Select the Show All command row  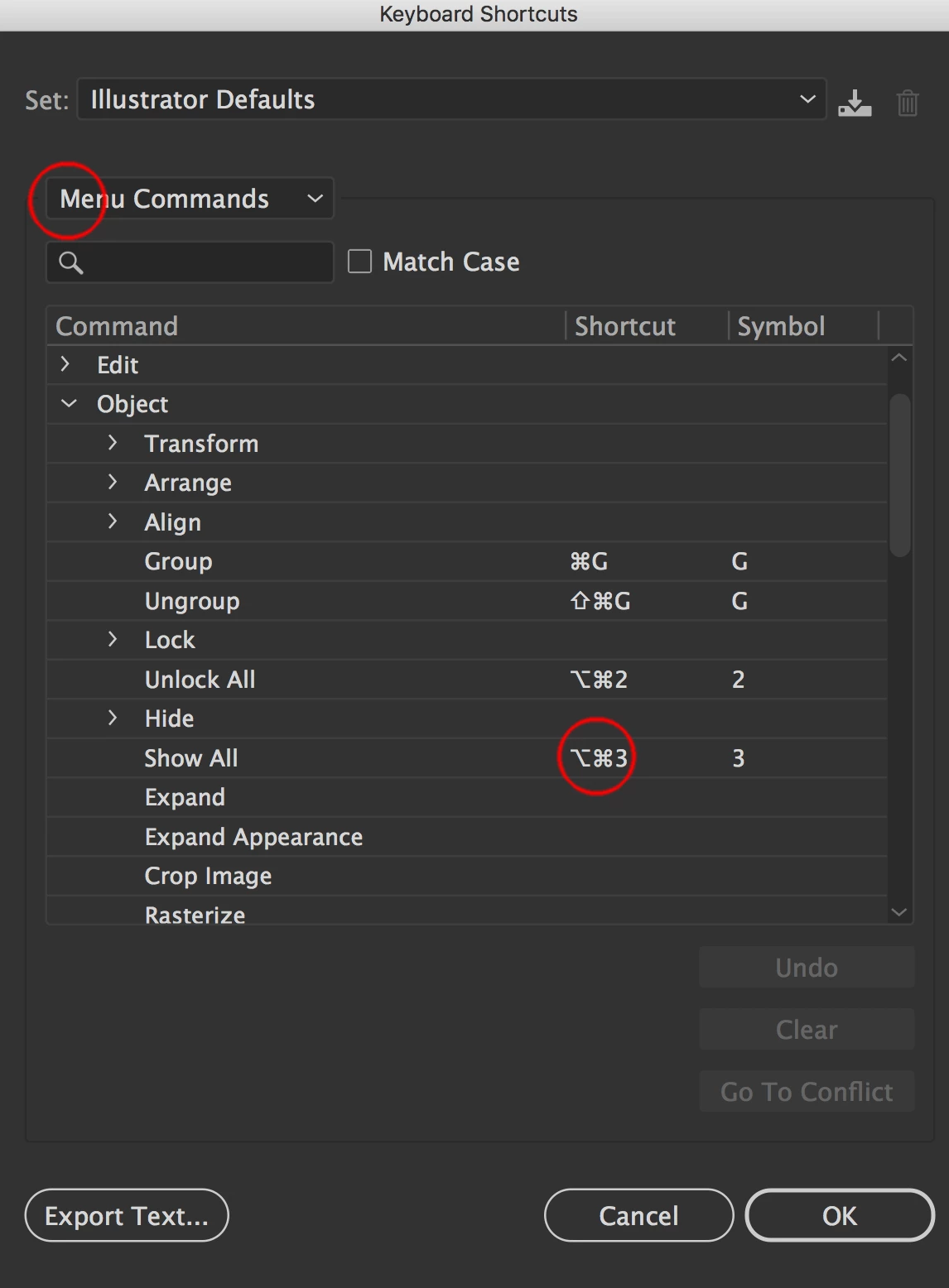click(x=467, y=758)
